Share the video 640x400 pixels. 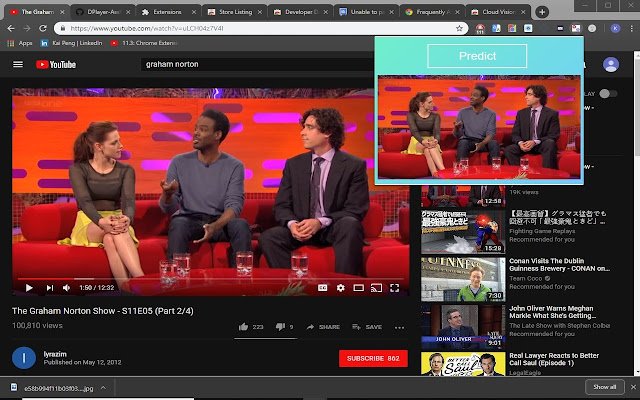(x=323, y=327)
